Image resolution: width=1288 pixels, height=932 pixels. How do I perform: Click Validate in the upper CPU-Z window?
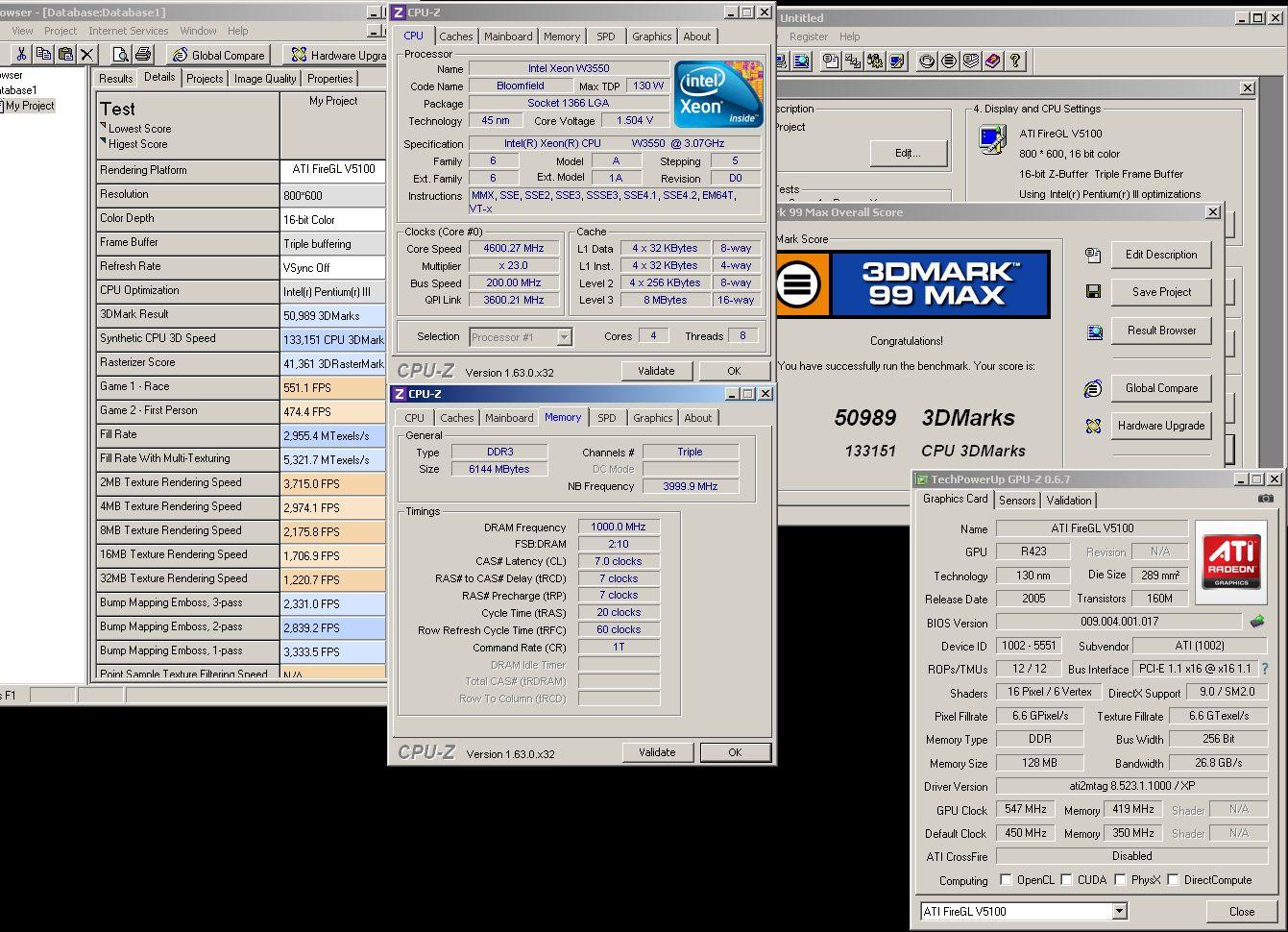[656, 371]
